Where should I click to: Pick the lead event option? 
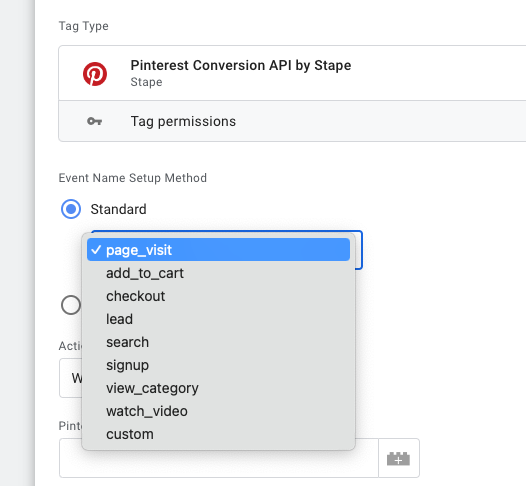click(x=218, y=319)
